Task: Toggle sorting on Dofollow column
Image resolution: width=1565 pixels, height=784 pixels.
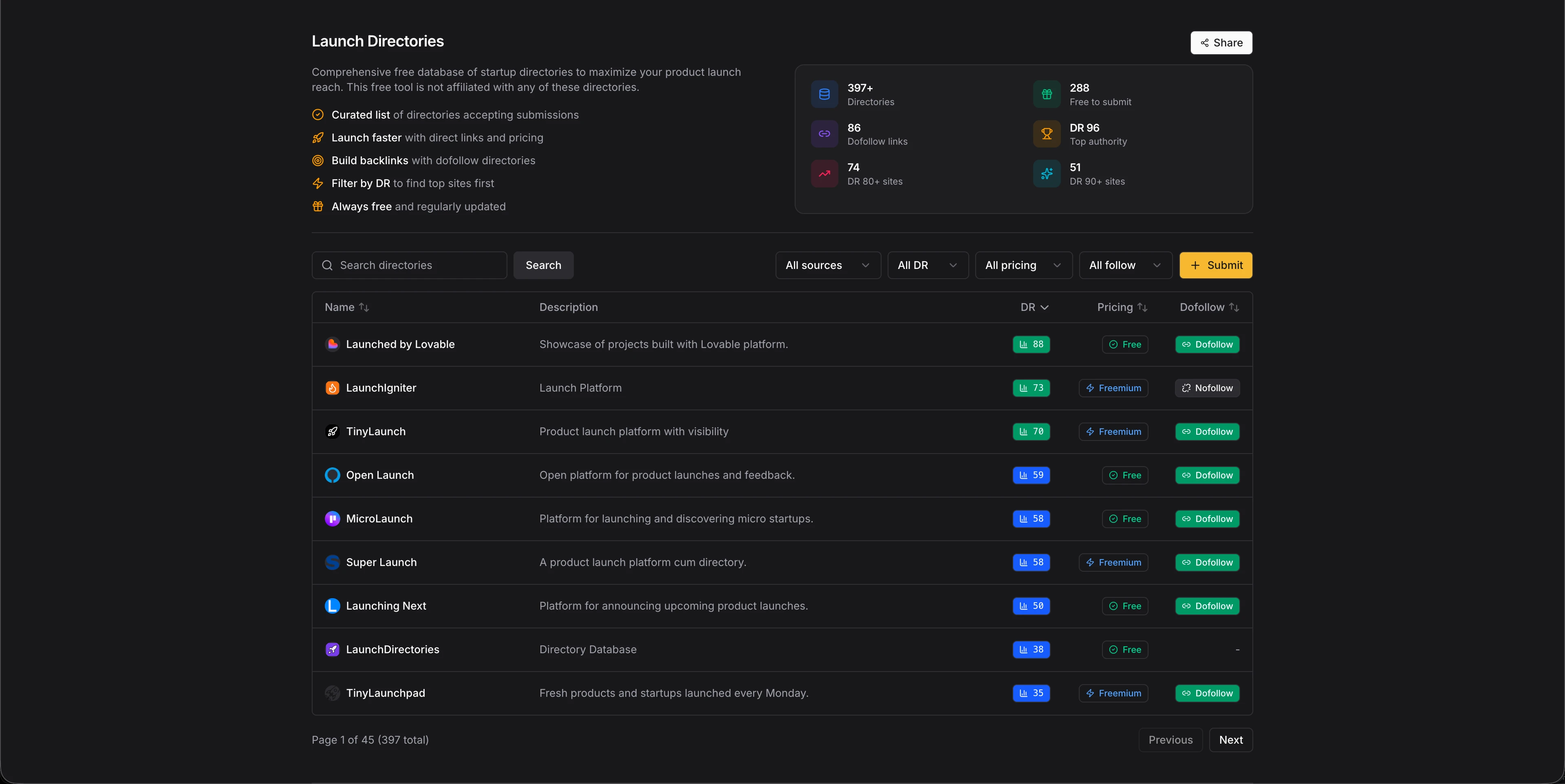Action: (x=1208, y=307)
